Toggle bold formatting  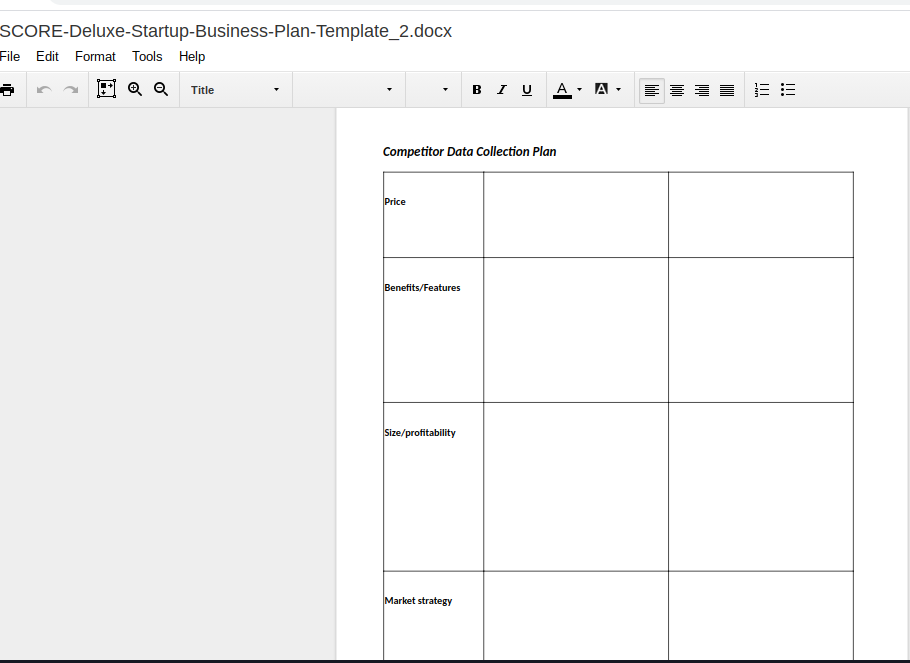[477, 89]
